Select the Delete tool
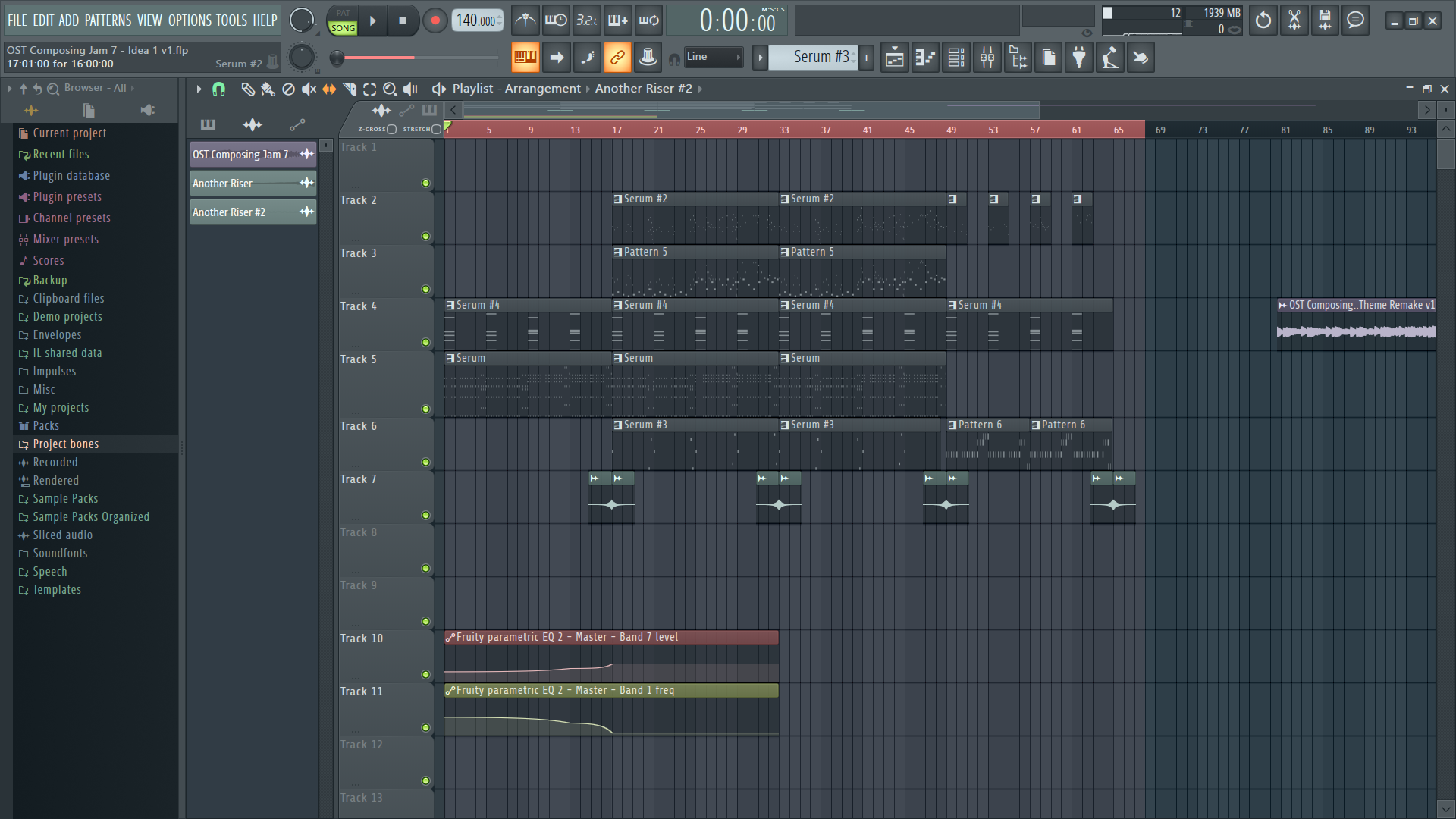This screenshot has width=1456, height=819. tap(288, 89)
